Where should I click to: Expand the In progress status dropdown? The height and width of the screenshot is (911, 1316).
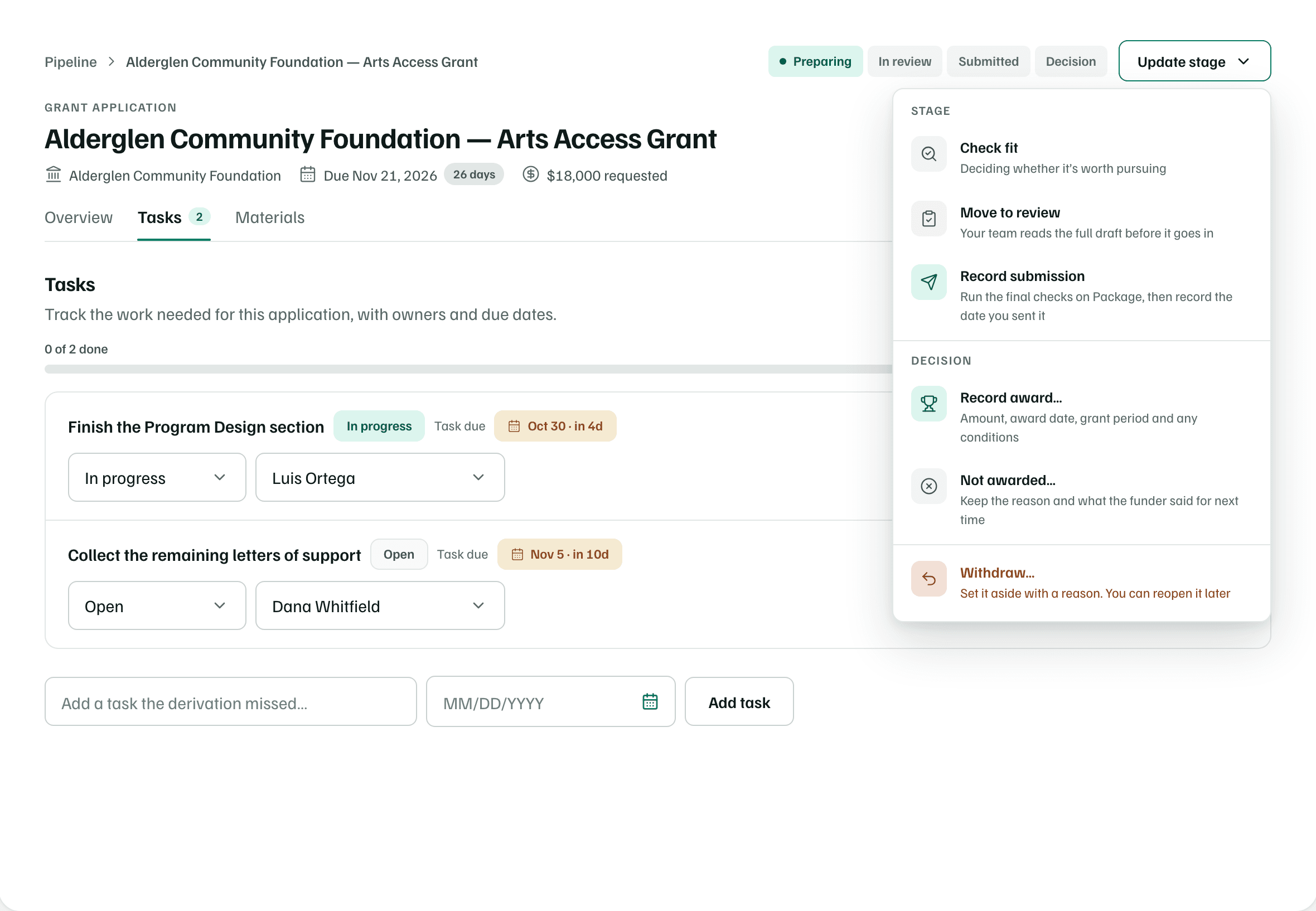pyautogui.click(x=157, y=477)
